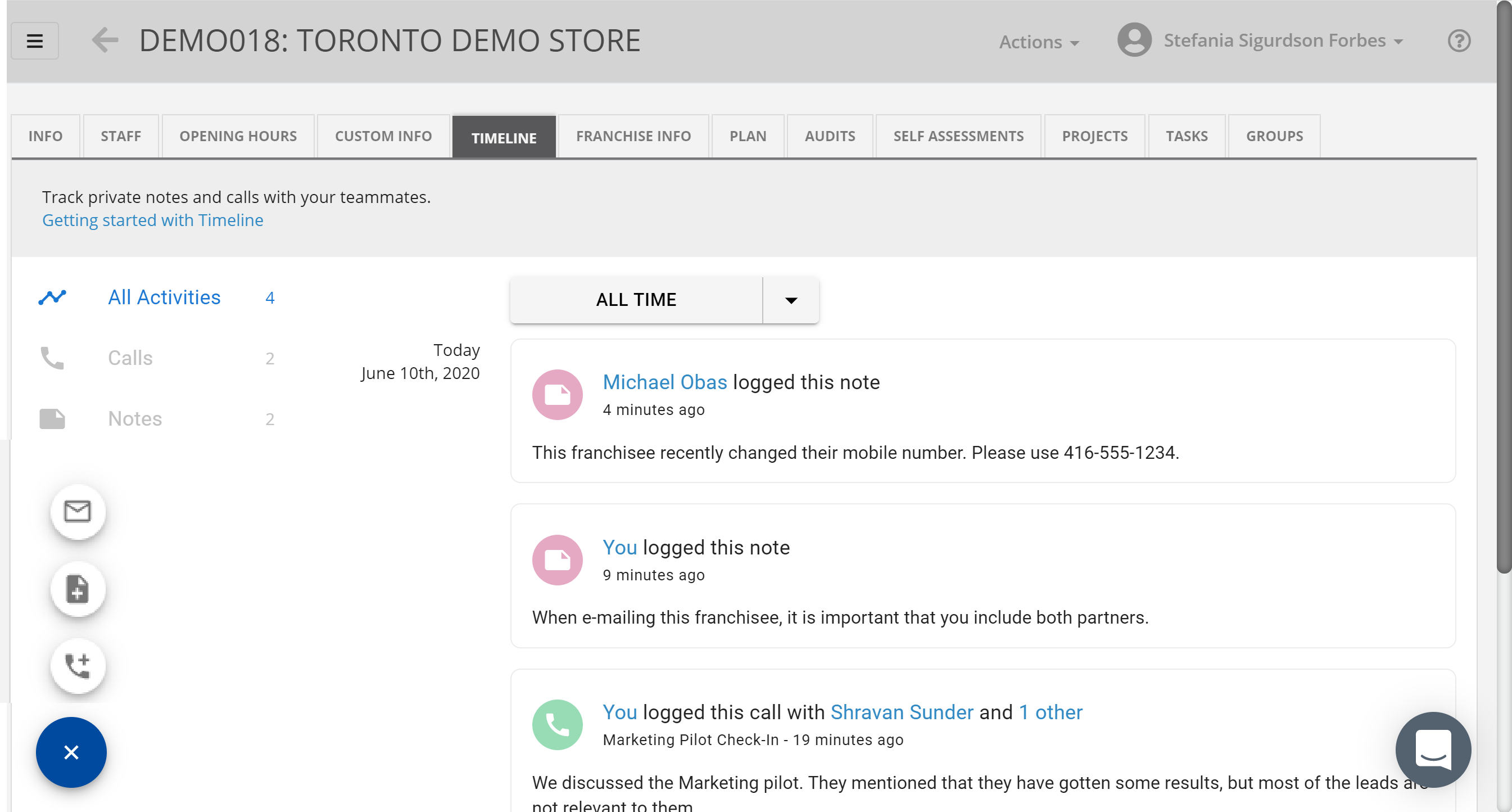Viewport: 1512px width, 812px height.
Task: Click the back arrow icon
Action: click(x=105, y=40)
